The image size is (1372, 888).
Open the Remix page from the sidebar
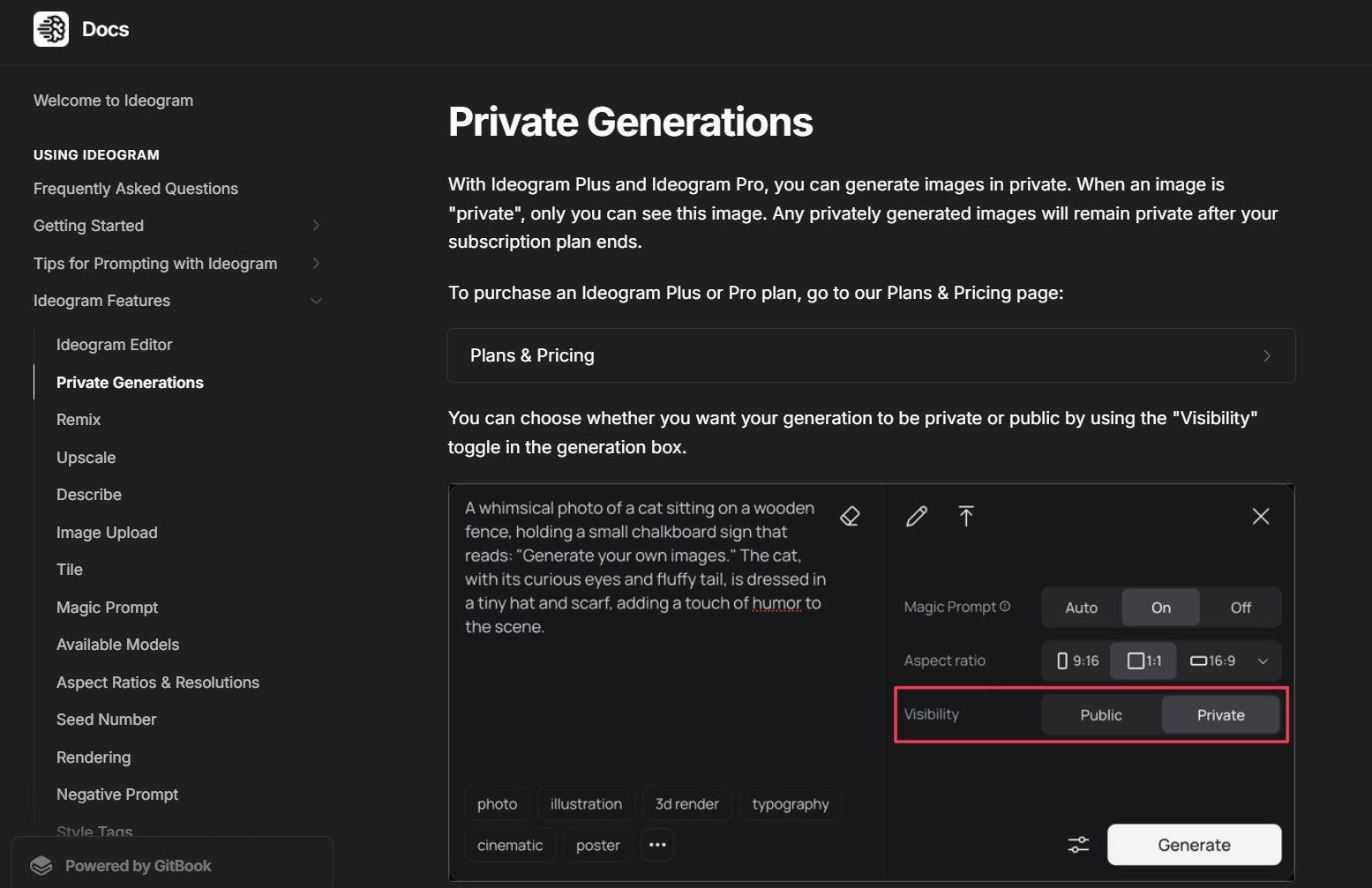78,419
